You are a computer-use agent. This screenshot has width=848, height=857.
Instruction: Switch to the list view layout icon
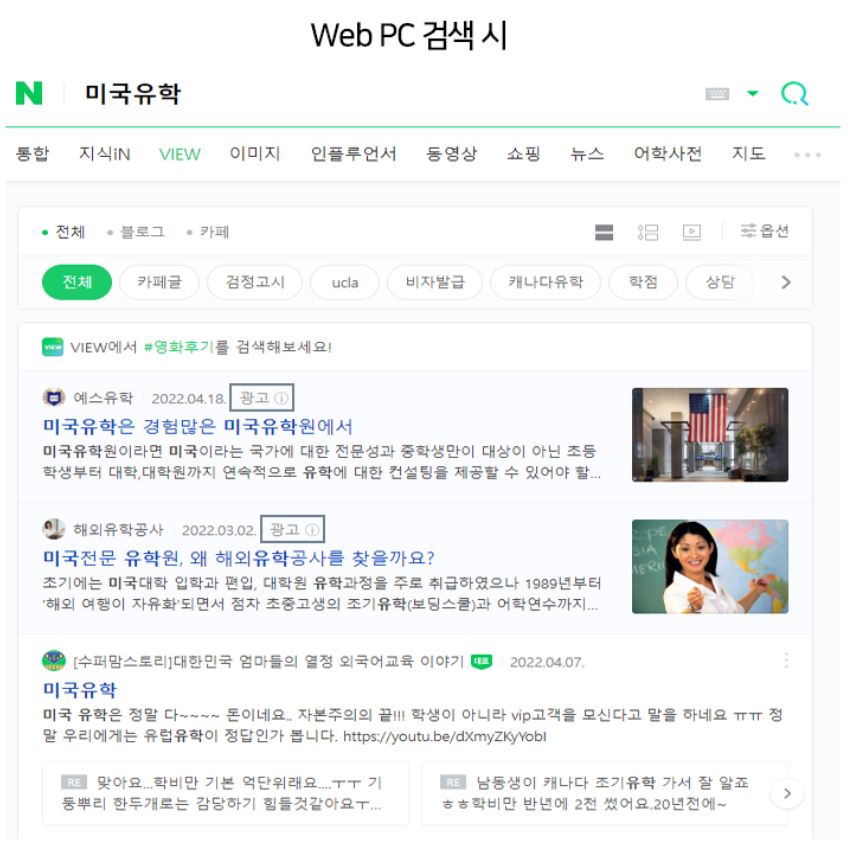(x=604, y=232)
